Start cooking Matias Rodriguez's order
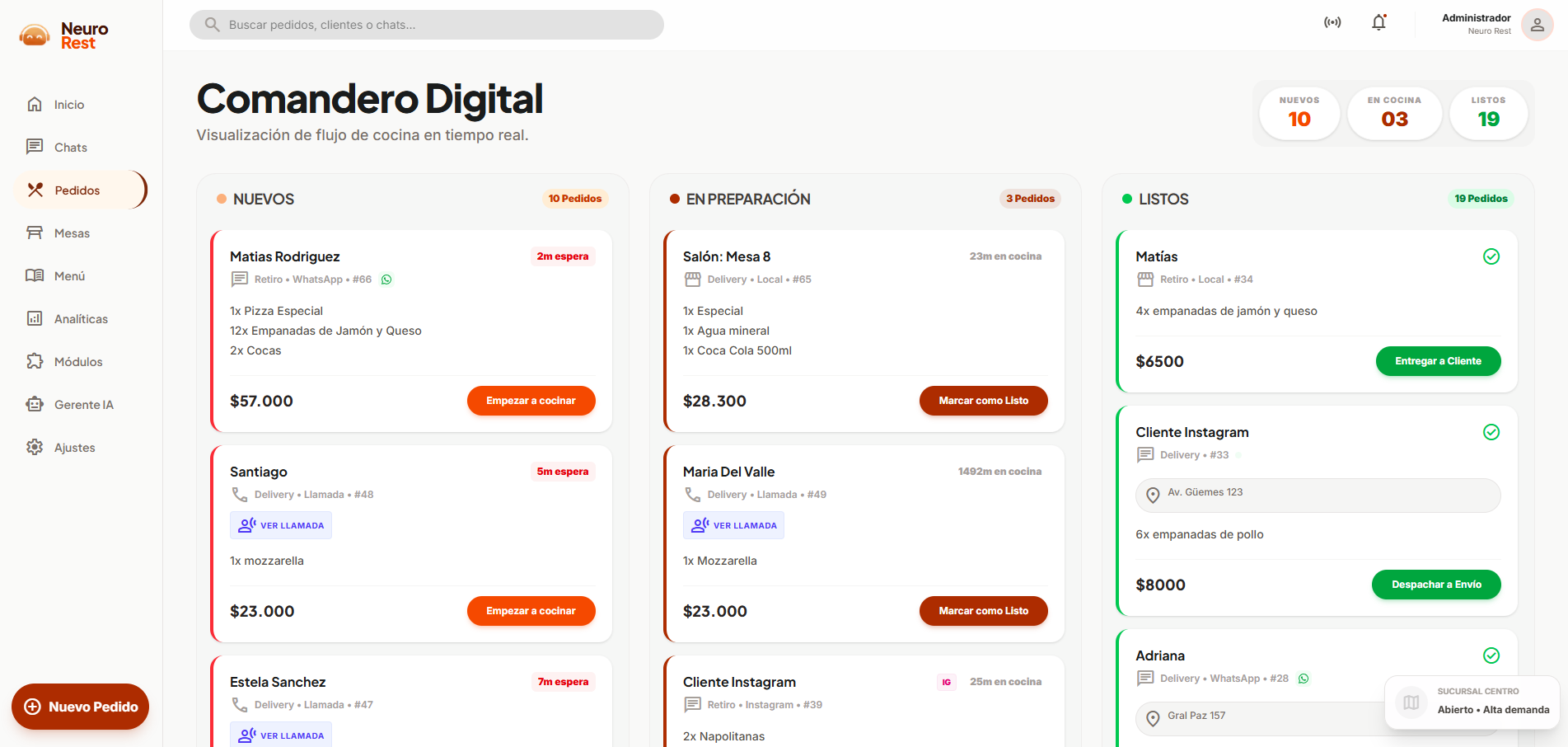This screenshot has width=1568, height=747. 531,401
